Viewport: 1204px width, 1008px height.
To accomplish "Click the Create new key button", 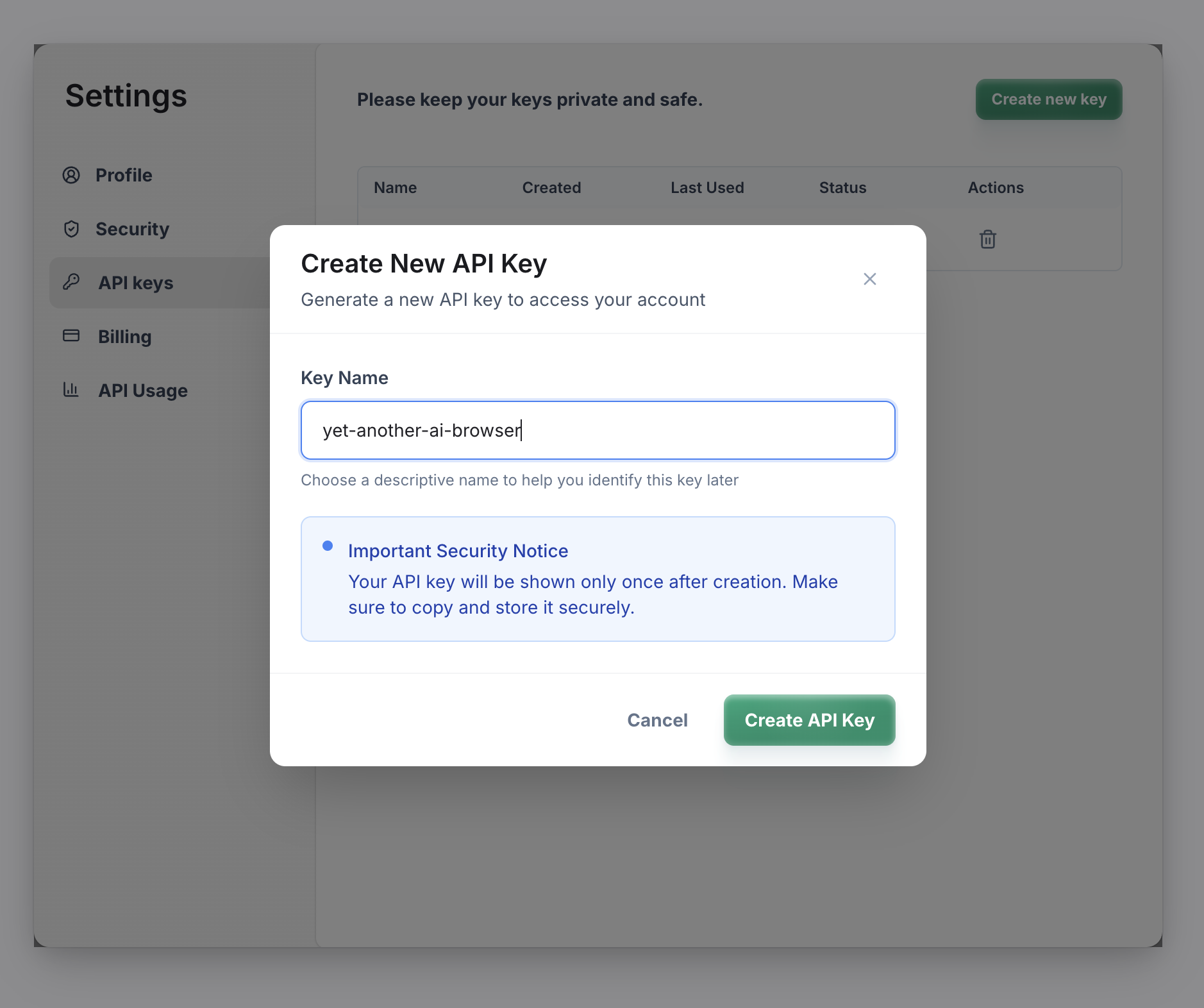I will (x=1048, y=99).
